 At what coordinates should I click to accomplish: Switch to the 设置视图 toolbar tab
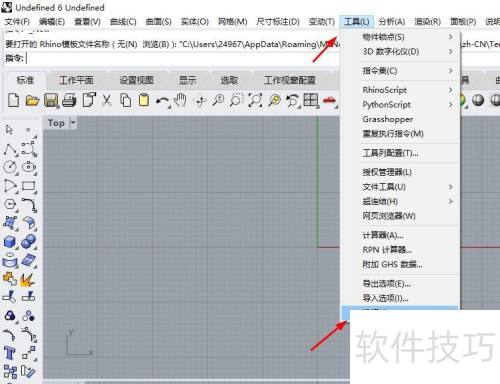(x=136, y=80)
